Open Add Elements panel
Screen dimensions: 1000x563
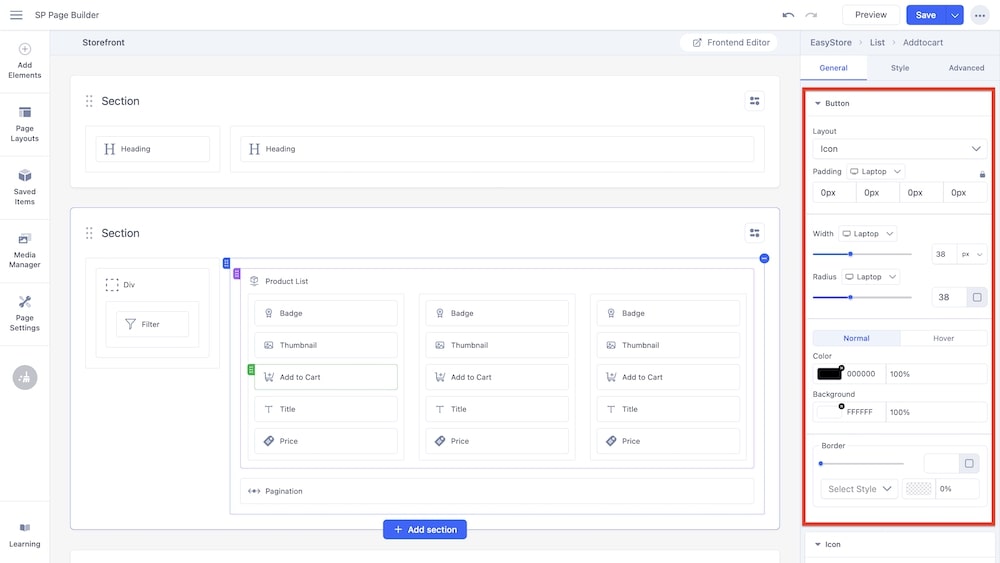click(x=24, y=60)
